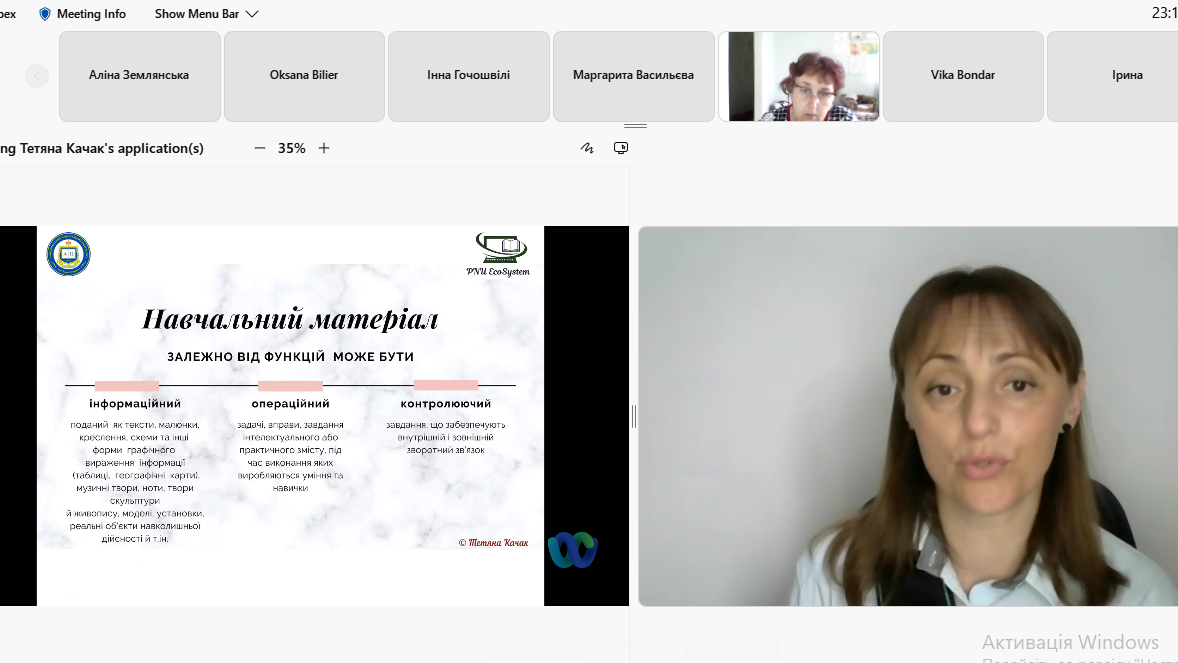This screenshot has height=663, width=1178.
Task: Open the annotate tool icon
Action: 587,148
